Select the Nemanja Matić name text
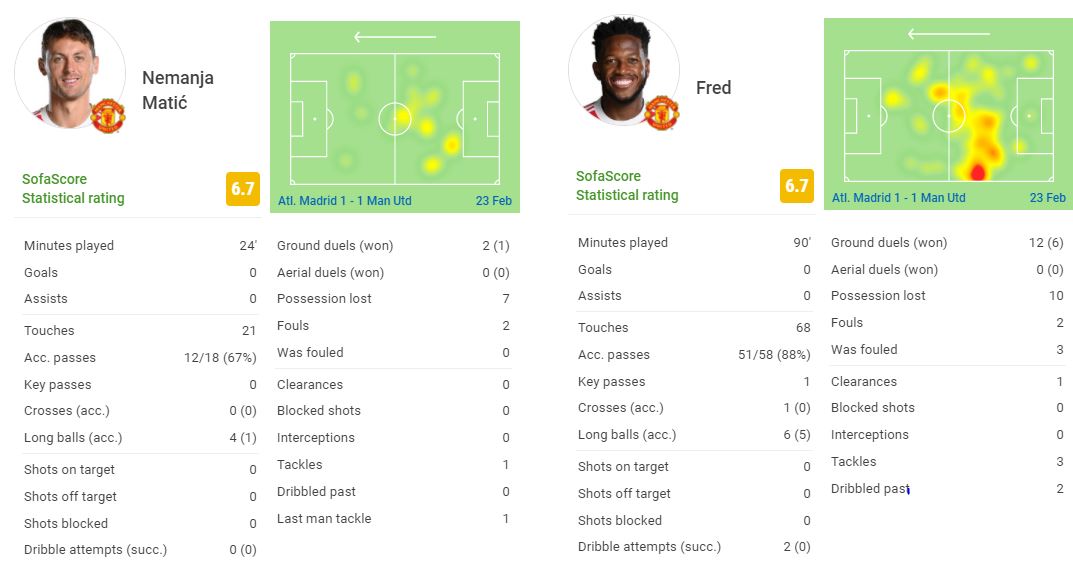This screenshot has height=575, width=1073. pos(178,90)
